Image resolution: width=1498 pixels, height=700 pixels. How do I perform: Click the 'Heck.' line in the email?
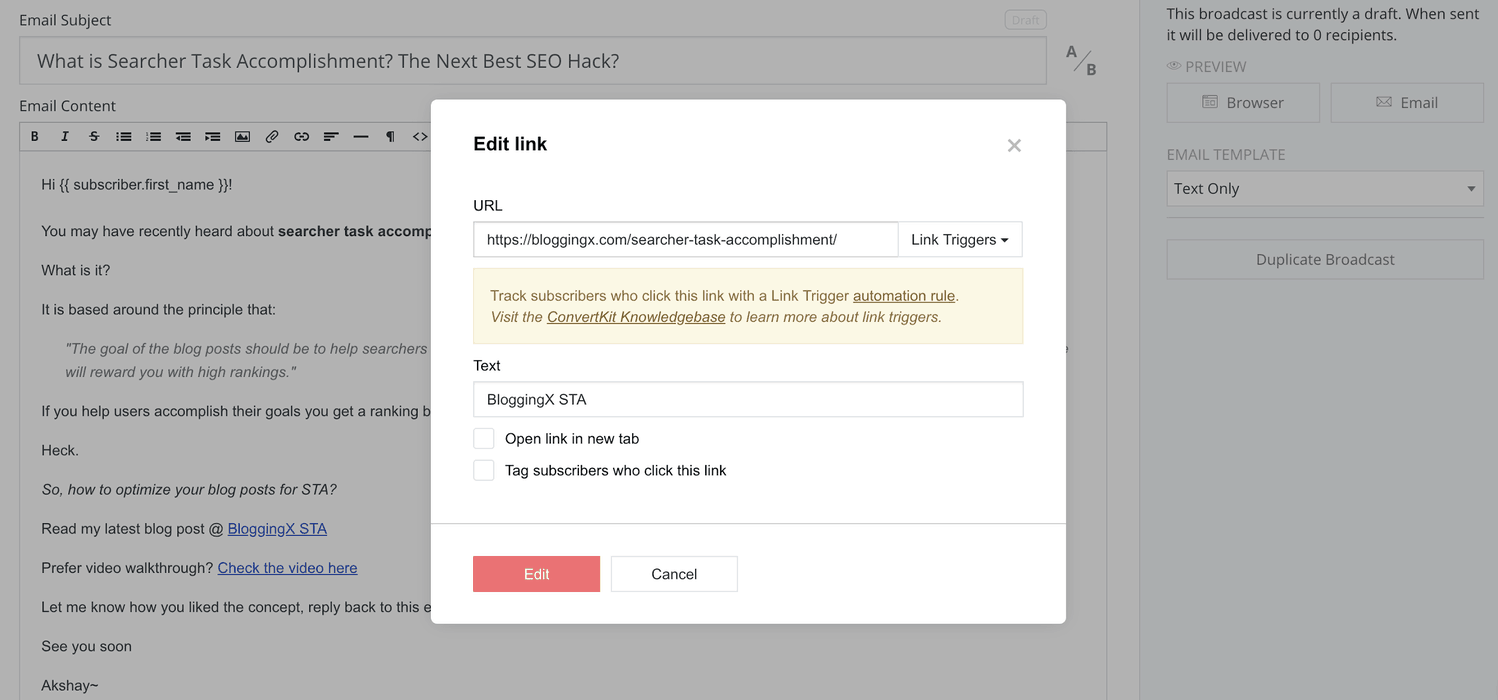point(60,450)
